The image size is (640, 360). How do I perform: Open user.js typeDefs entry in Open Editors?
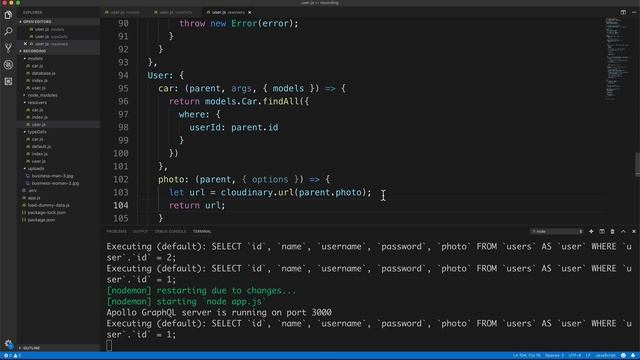51,36
